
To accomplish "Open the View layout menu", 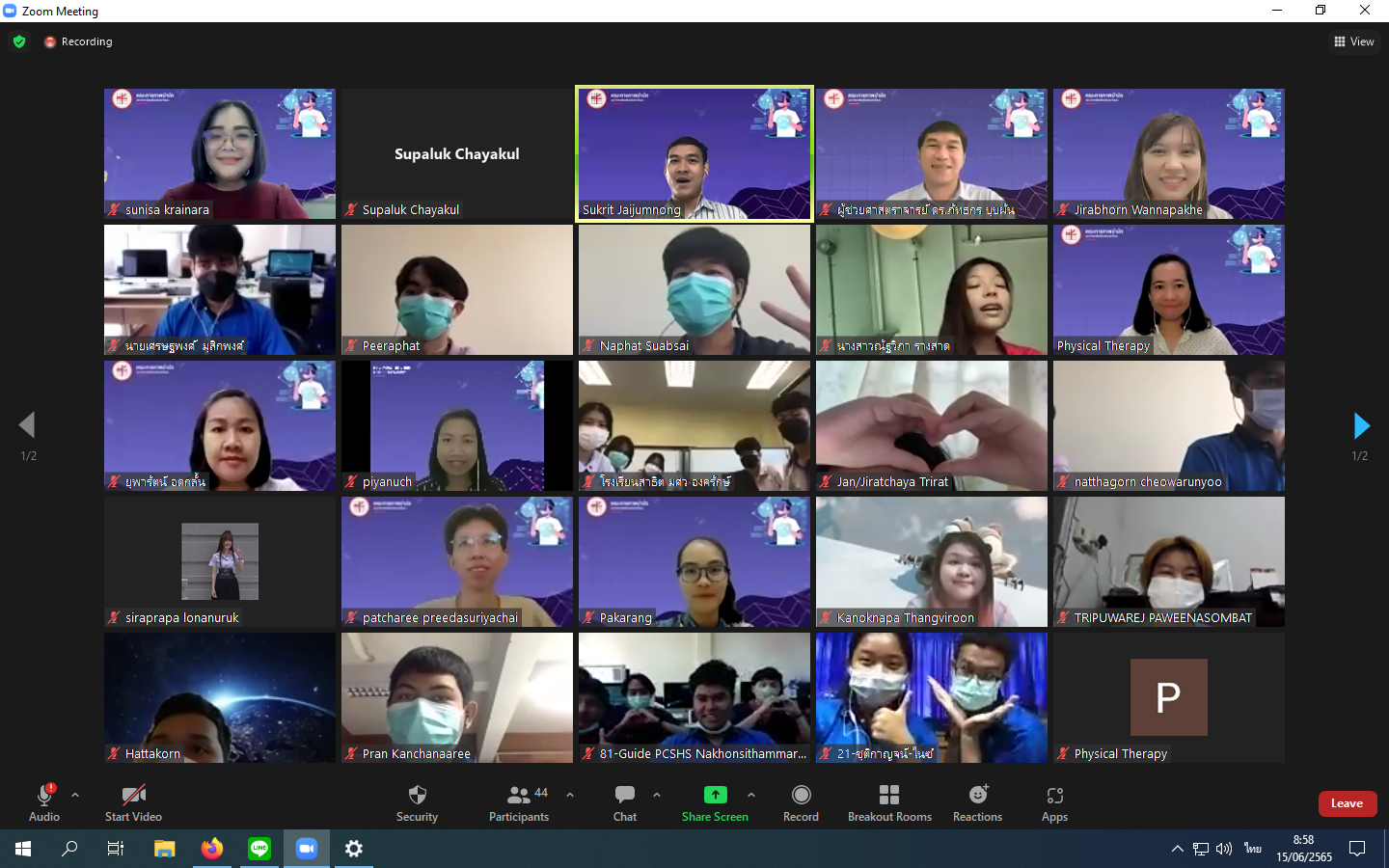I will [1354, 41].
